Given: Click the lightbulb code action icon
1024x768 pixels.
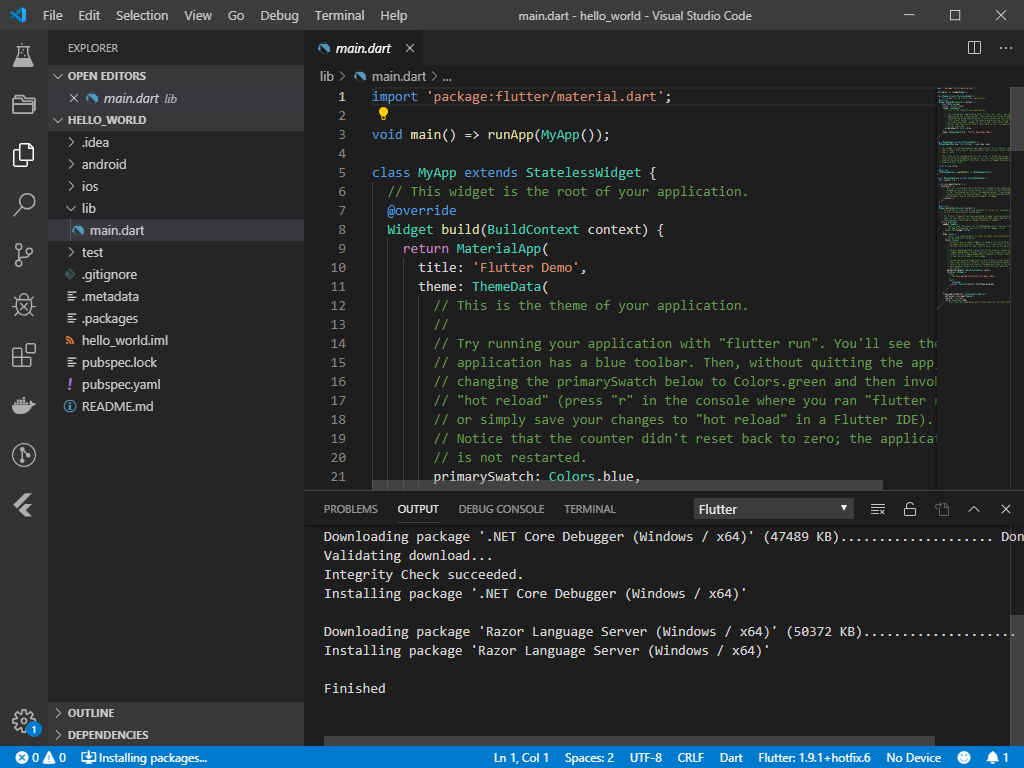Looking at the screenshot, I should pyautogui.click(x=383, y=114).
